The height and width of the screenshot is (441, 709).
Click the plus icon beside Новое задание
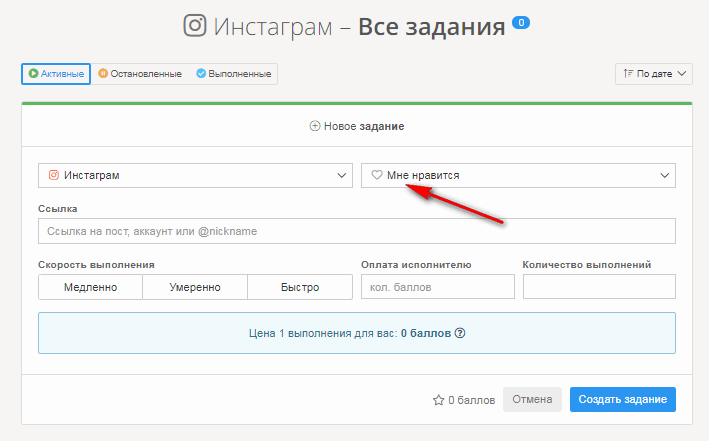[x=315, y=127]
